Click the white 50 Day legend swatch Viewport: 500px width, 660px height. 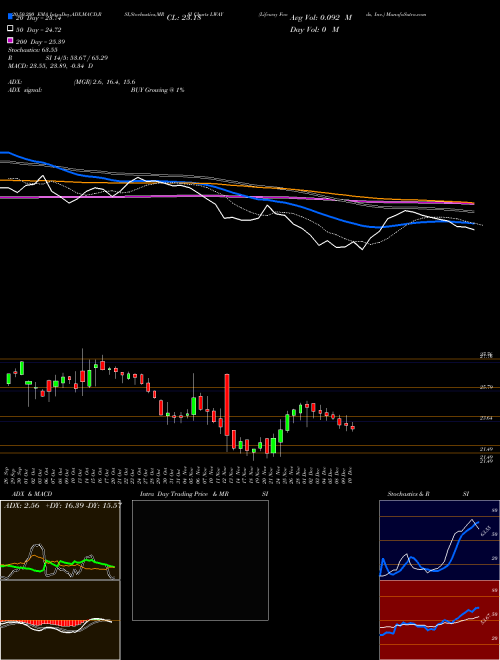click(10, 29)
